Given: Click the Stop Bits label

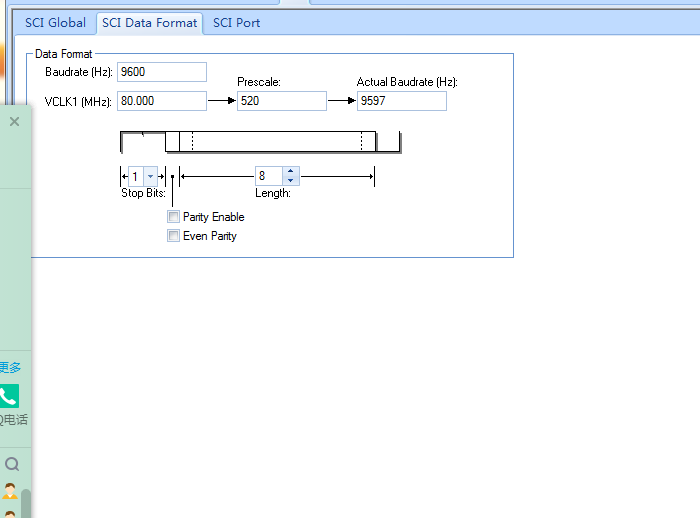Looking at the screenshot, I should tap(143, 193).
